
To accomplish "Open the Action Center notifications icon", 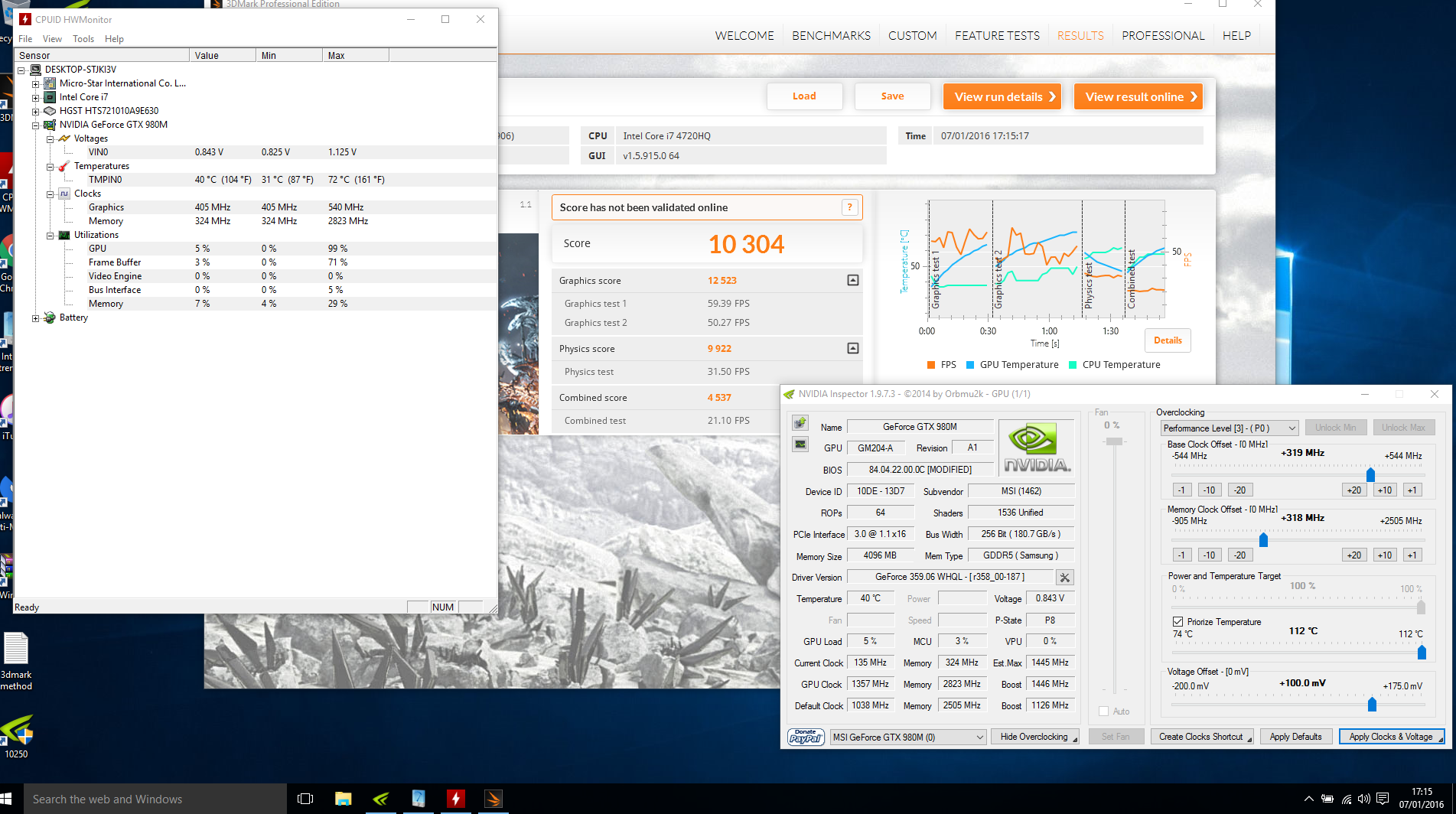I will (1383, 799).
